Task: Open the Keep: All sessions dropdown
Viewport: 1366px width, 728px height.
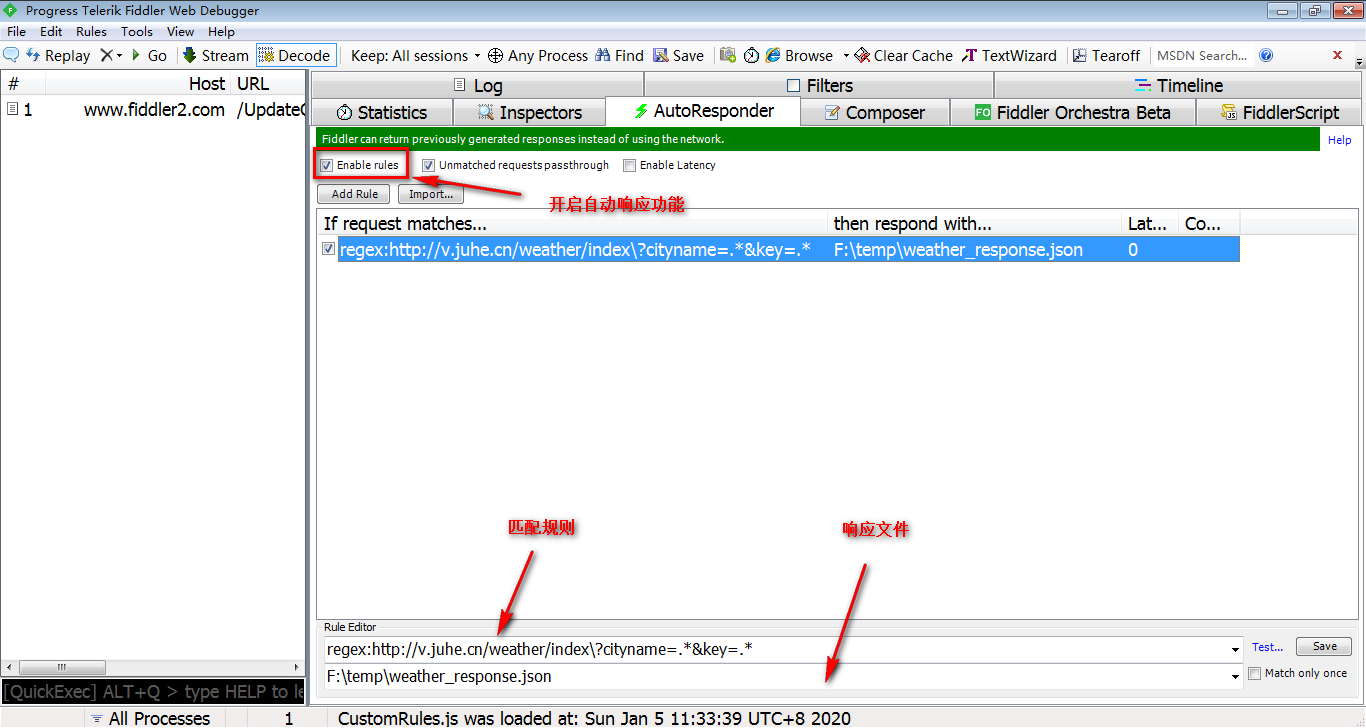Action: pos(415,55)
